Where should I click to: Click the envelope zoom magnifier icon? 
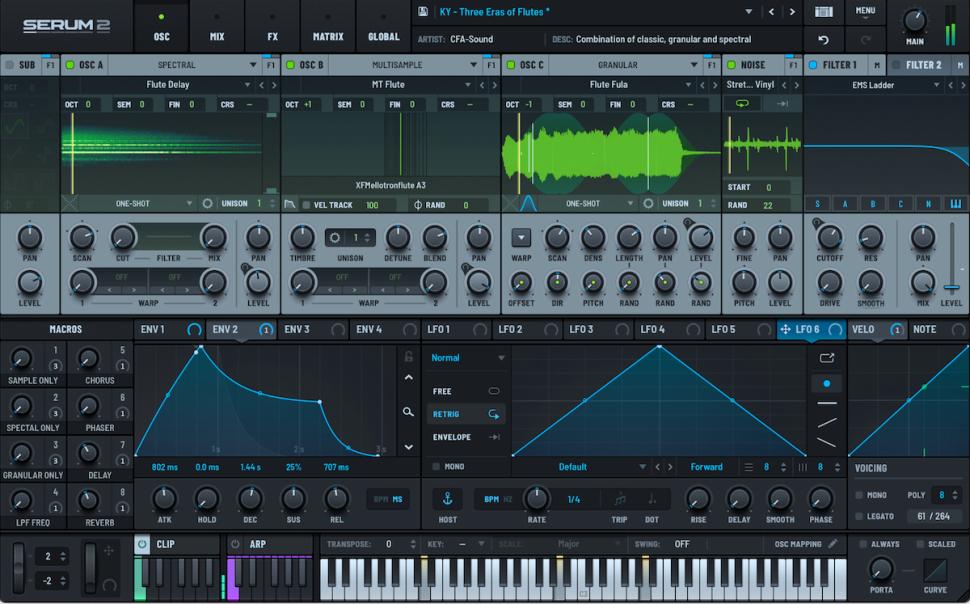point(408,411)
